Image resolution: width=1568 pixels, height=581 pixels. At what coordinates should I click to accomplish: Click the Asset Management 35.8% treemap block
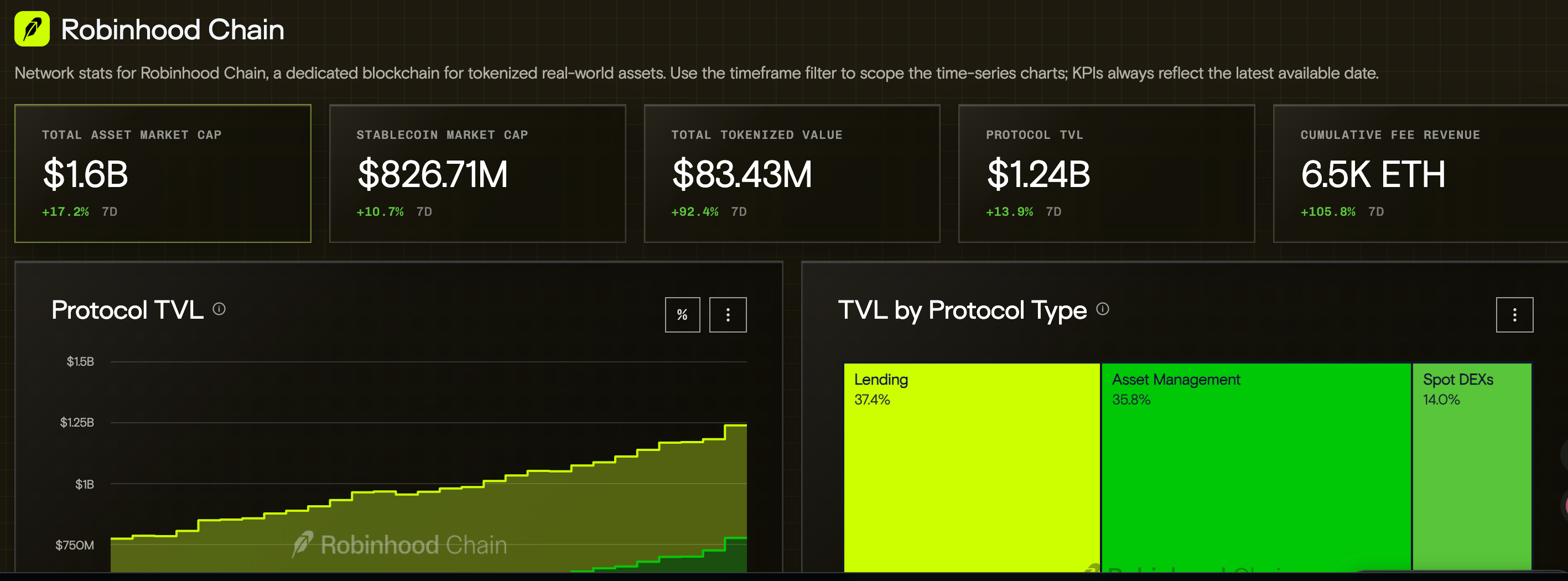click(x=1257, y=468)
